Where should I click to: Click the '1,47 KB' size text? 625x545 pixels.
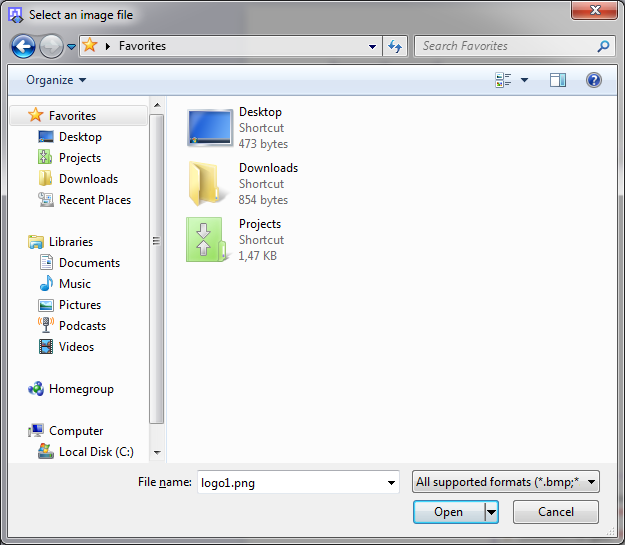coord(257,256)
